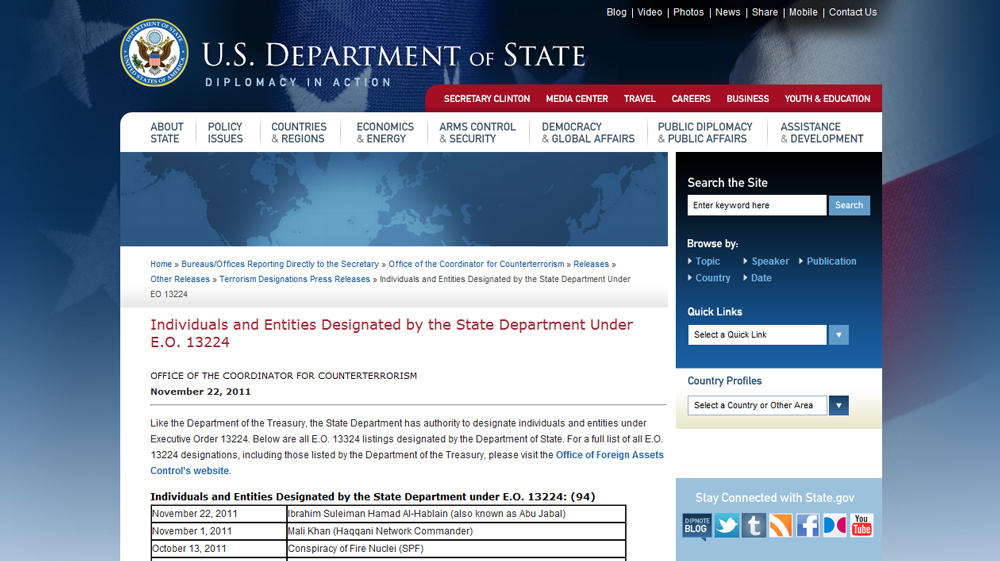1000x561 pixels.
Task: Open the Countries & Regions menu
Action: pyautogui.click(x=298, y=133)
